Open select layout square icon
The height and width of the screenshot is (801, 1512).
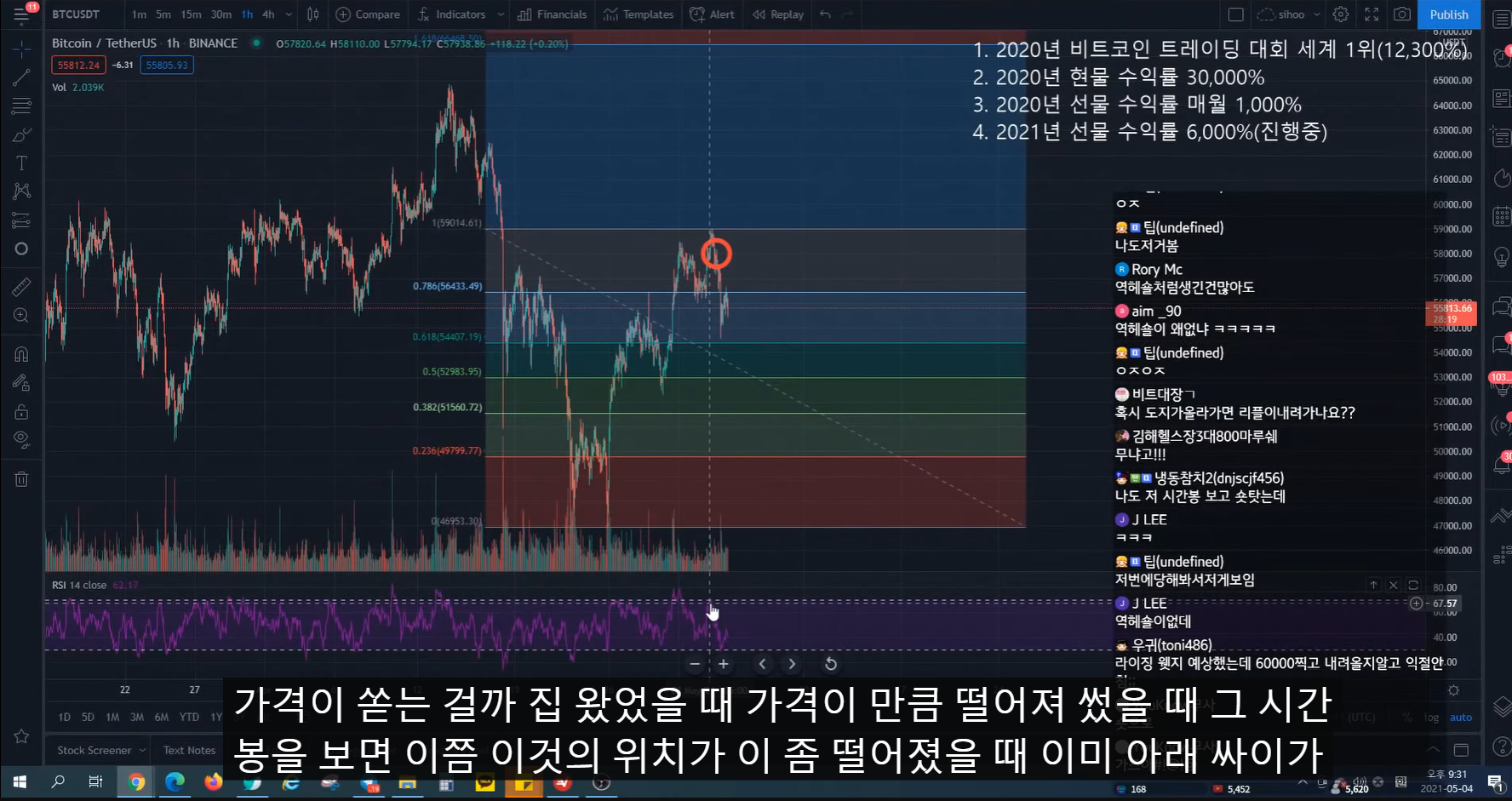[x=1236, y=14]
